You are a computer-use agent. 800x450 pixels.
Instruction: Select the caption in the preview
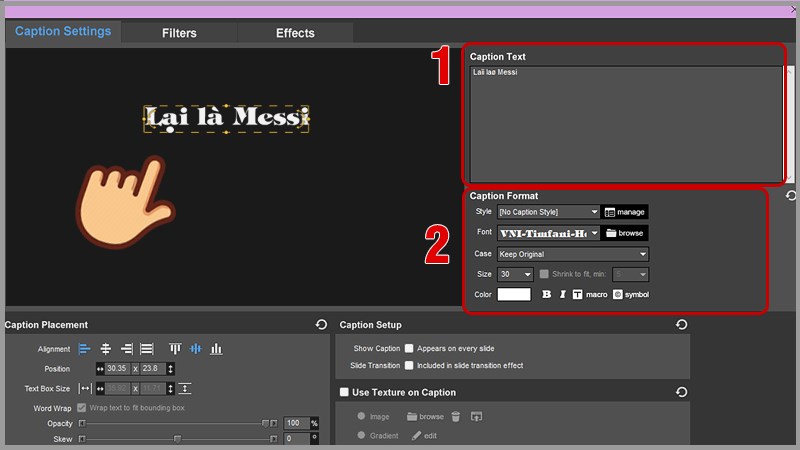tap(227, 119)
